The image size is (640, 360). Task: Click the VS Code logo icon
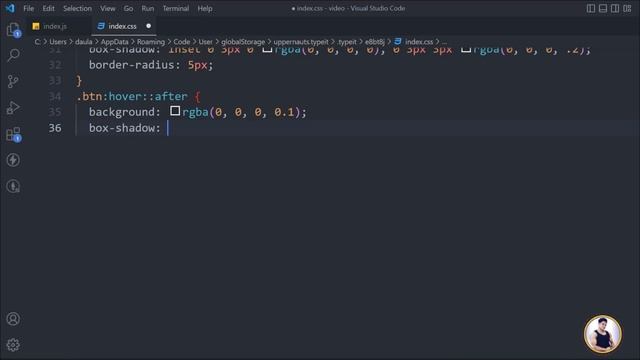[x=10, y=8]
